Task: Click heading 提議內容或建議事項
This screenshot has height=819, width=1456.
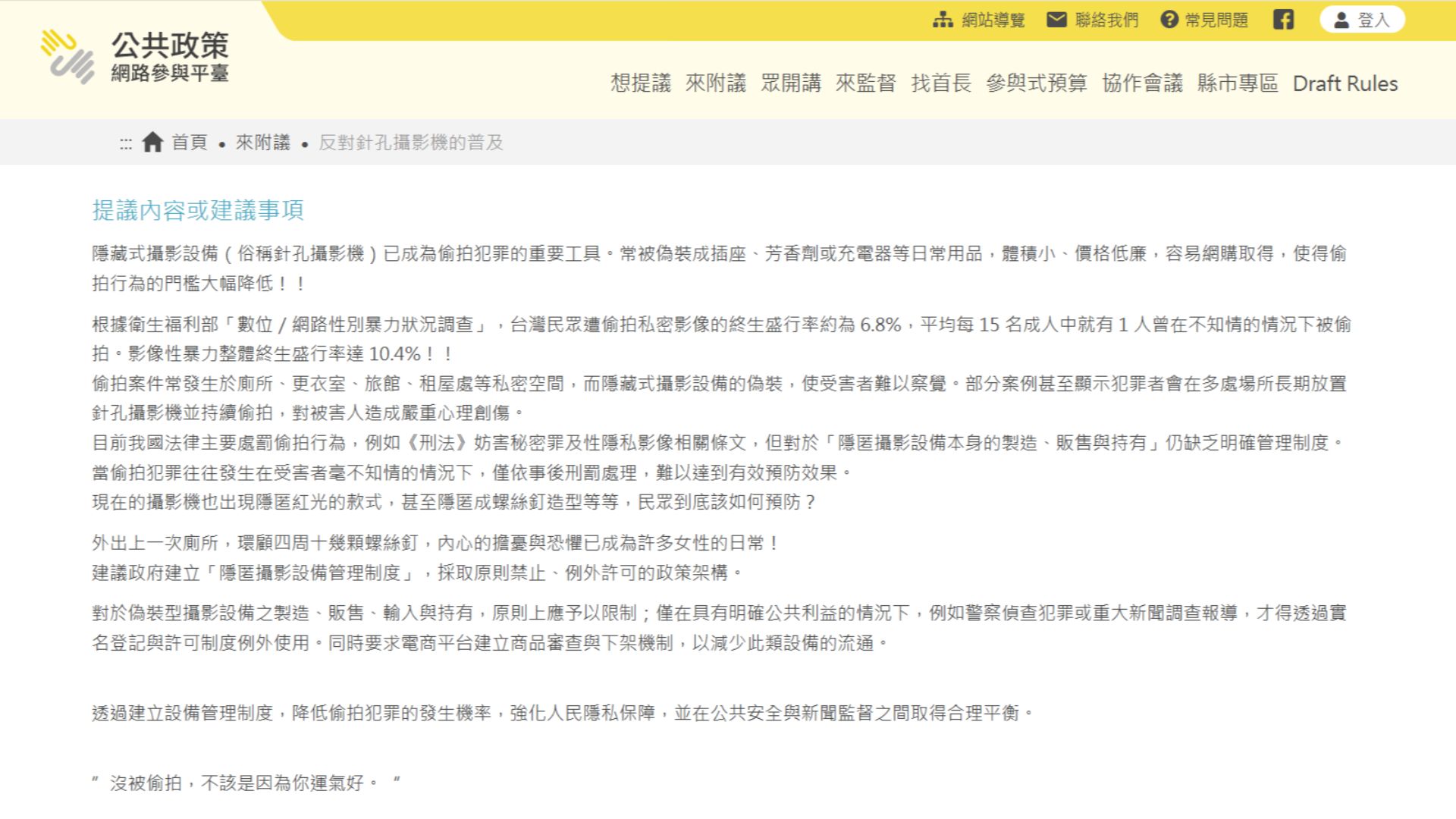Action: coord(198,210)
